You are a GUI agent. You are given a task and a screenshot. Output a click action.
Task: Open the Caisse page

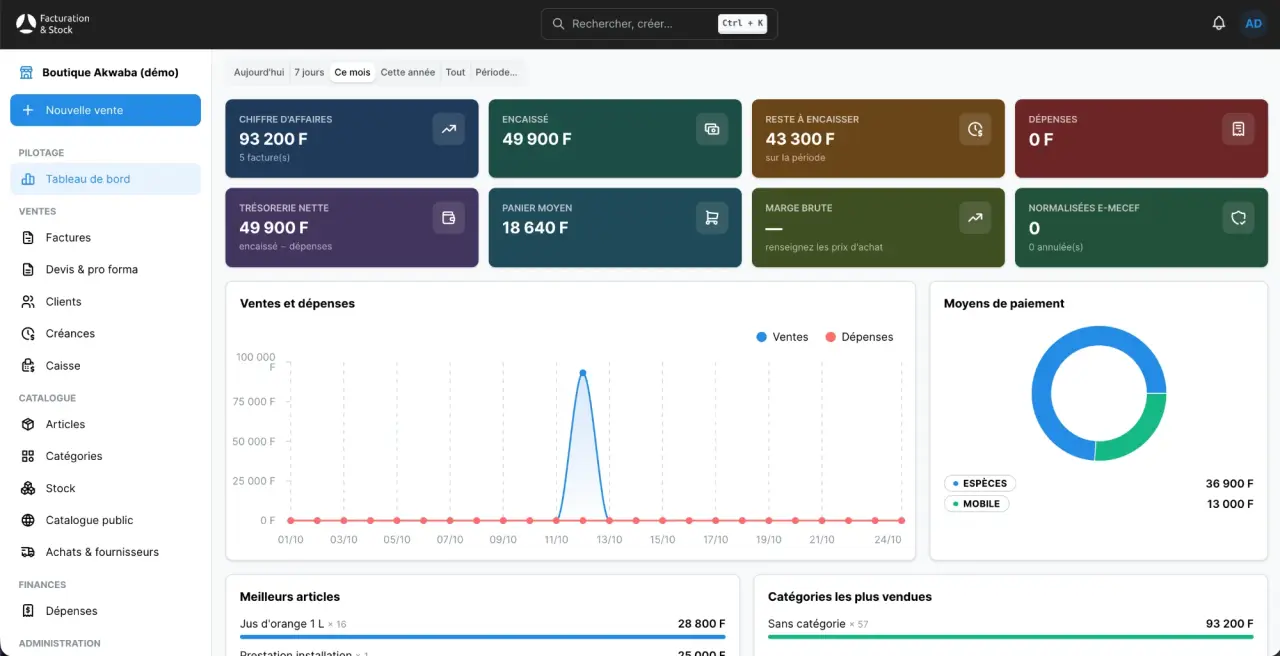pos(105,365)
